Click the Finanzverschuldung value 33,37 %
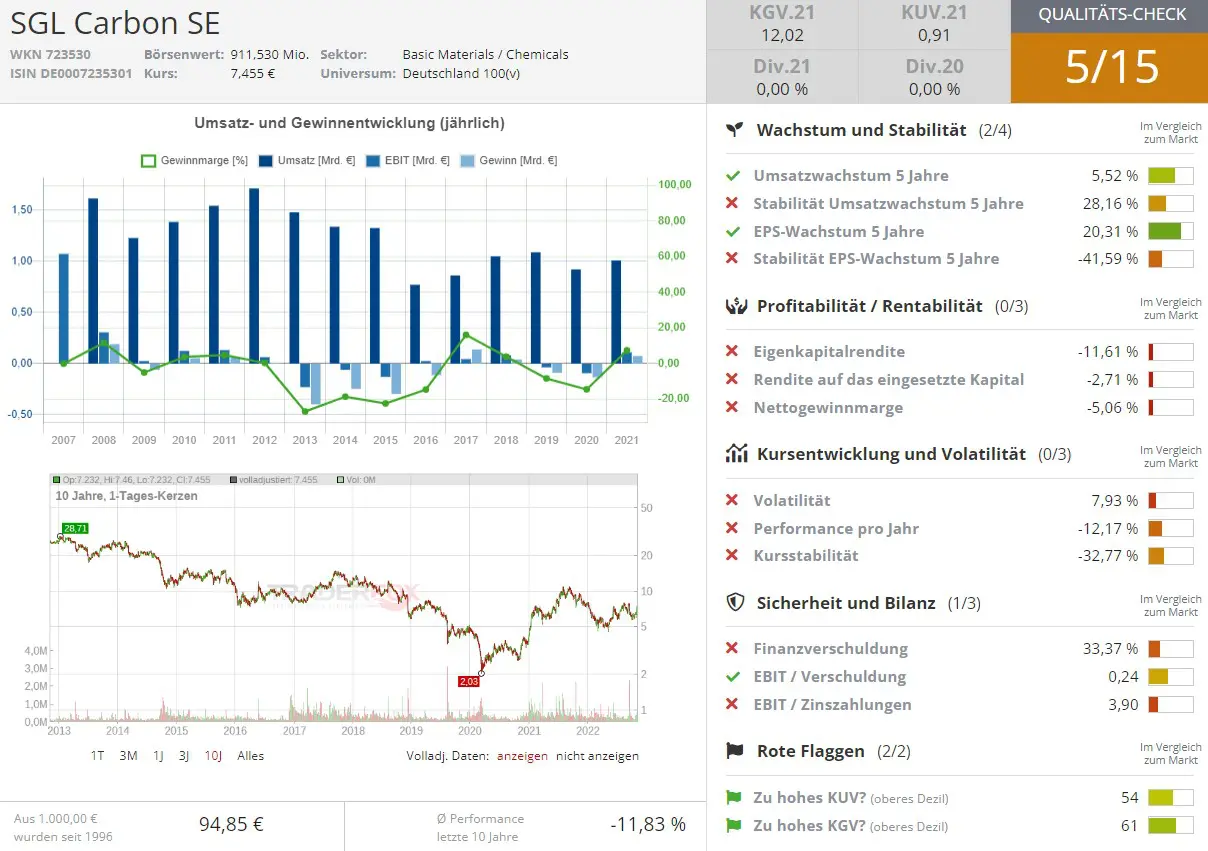Image resolution: width=1208 pixels, height=851 pixels. click(1110, 649)
